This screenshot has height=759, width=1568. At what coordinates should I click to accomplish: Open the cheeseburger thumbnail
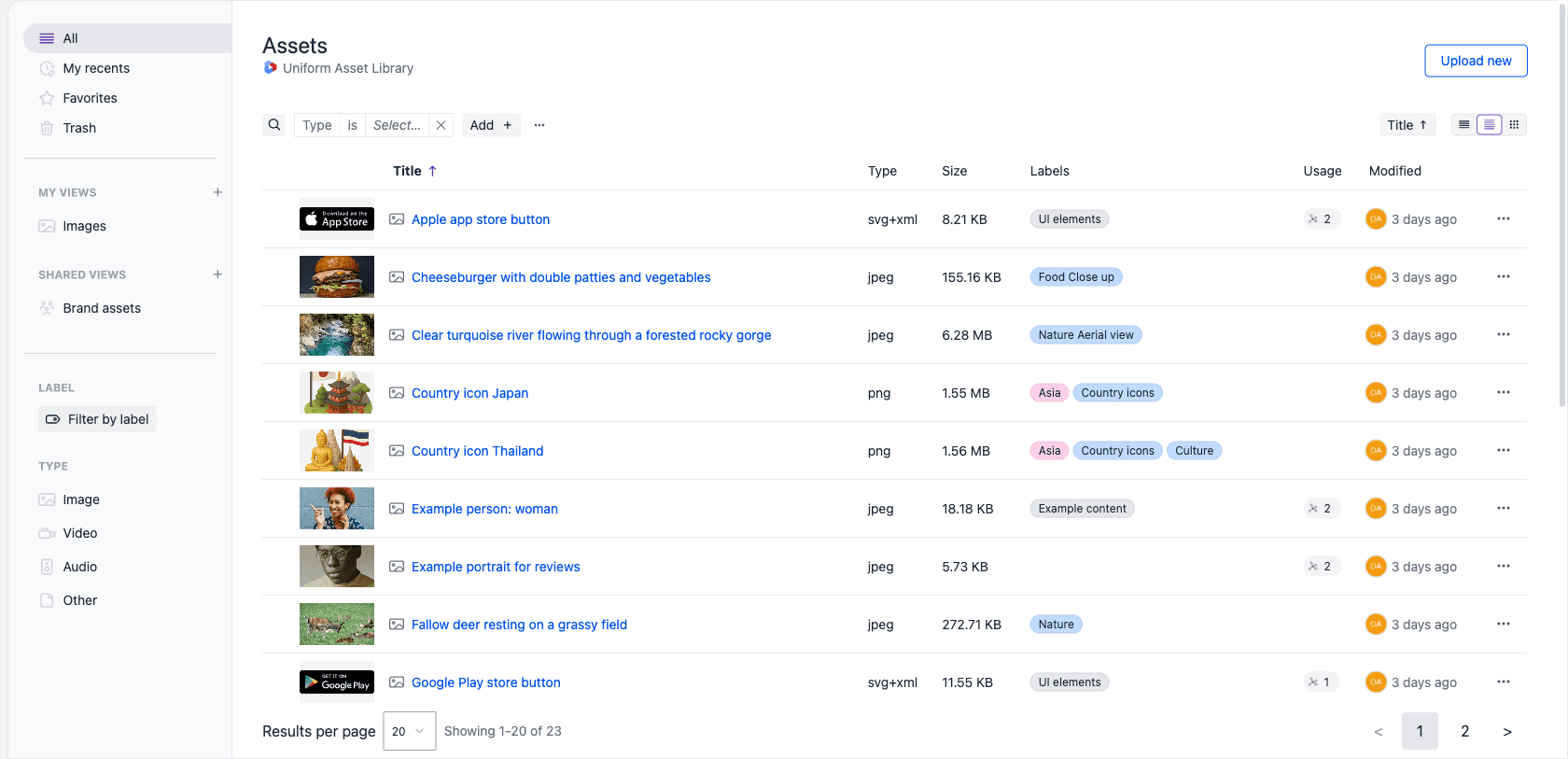pyautogui.click(x=337, y=277)
